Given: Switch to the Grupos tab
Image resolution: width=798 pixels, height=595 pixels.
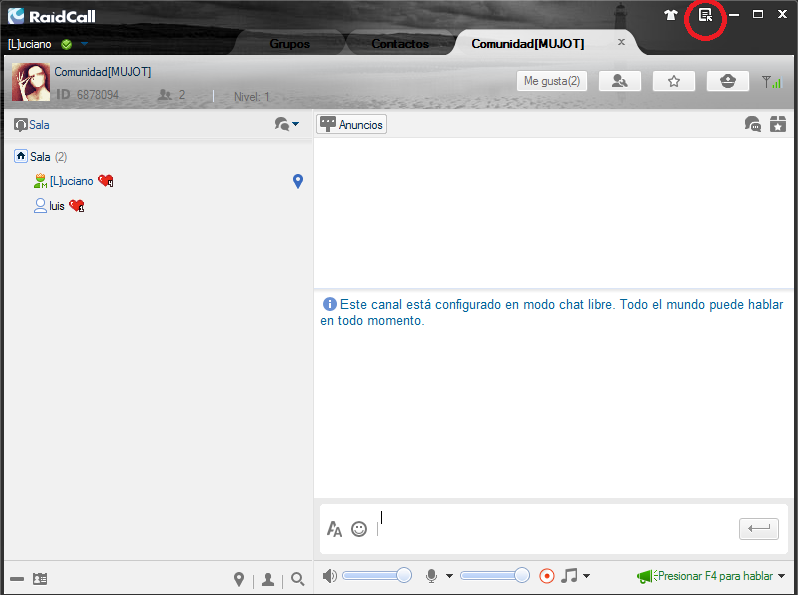Looking at the screenshot, I should pyautogui.click(x=289, y=44).
